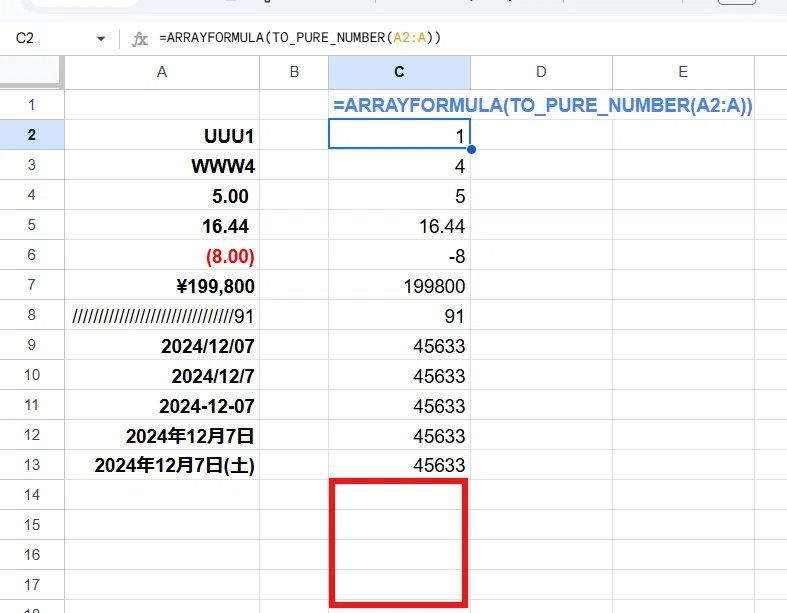Click cell C3 containing 4
The image size is (787, 613).
pyautogui.click(x=400, y=165)
